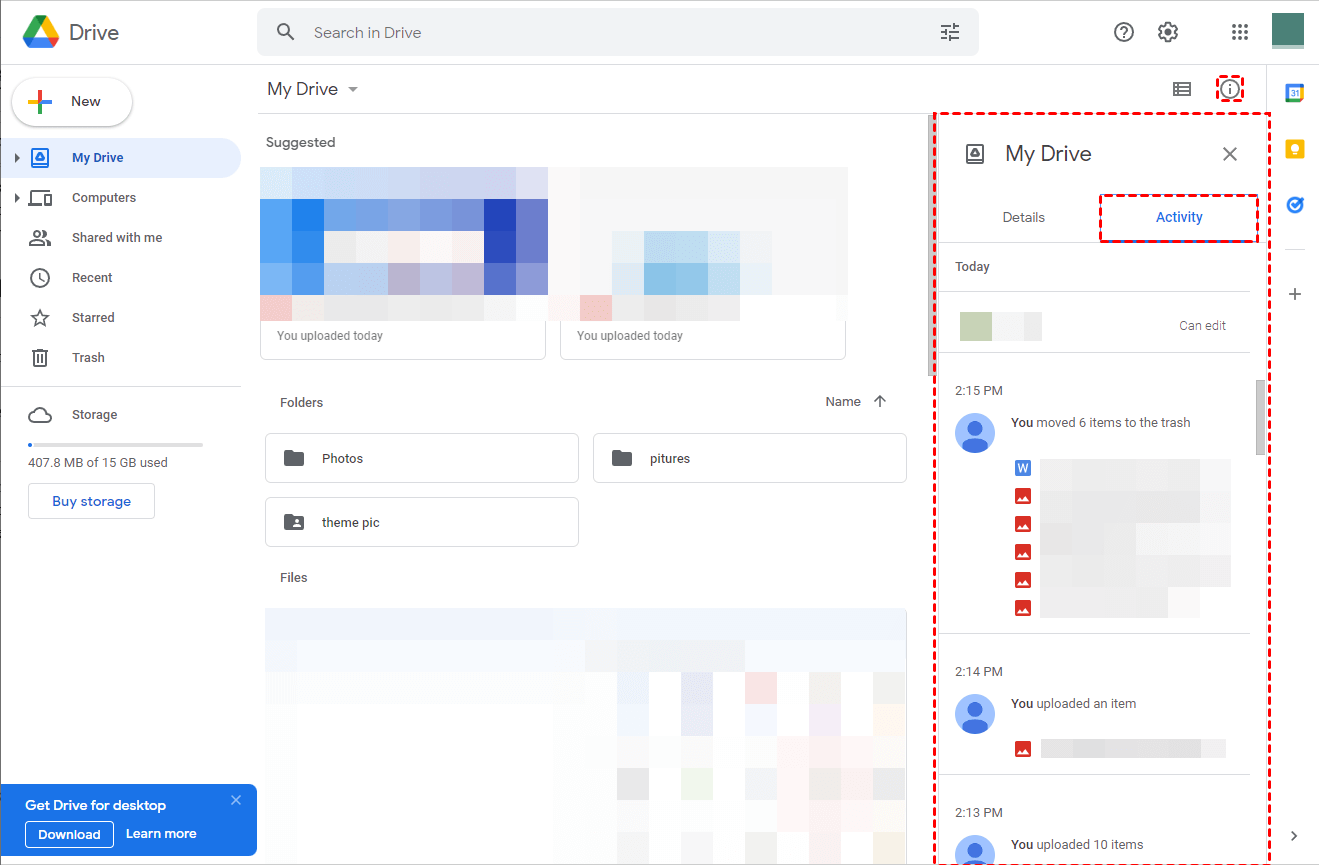Open Starred items
The height and width of the screenshot is (865, 1319).
pyautogui.click(x=121, y=318)
